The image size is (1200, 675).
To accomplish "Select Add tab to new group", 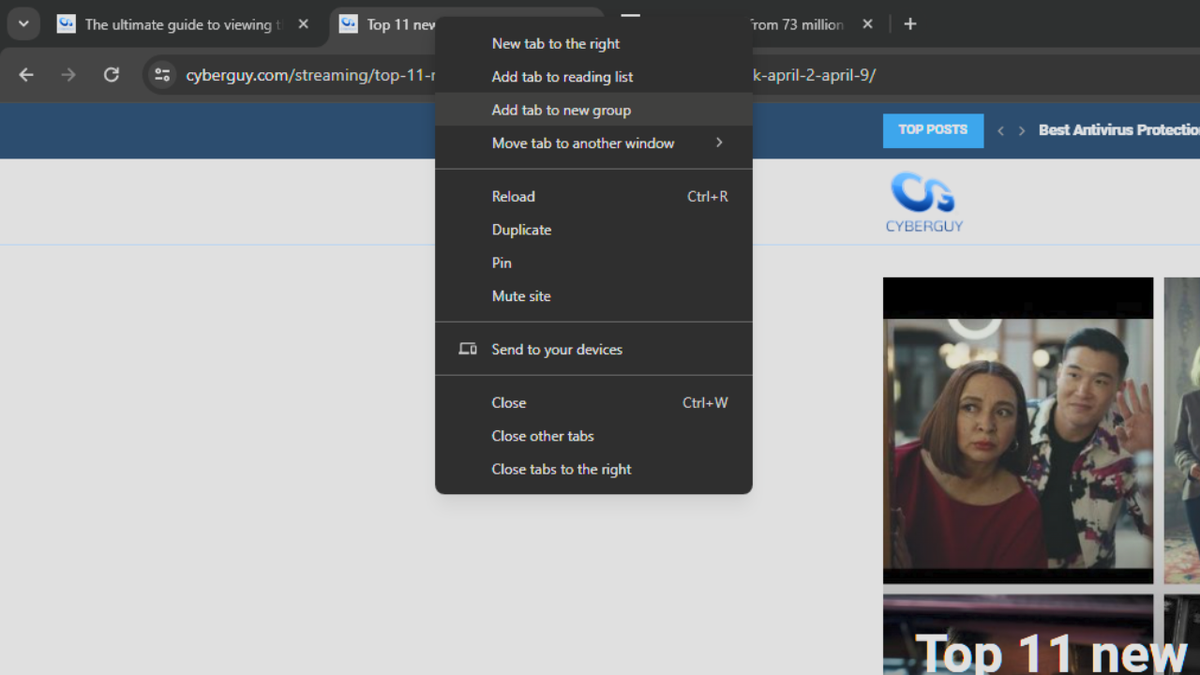I will [561, 109].
